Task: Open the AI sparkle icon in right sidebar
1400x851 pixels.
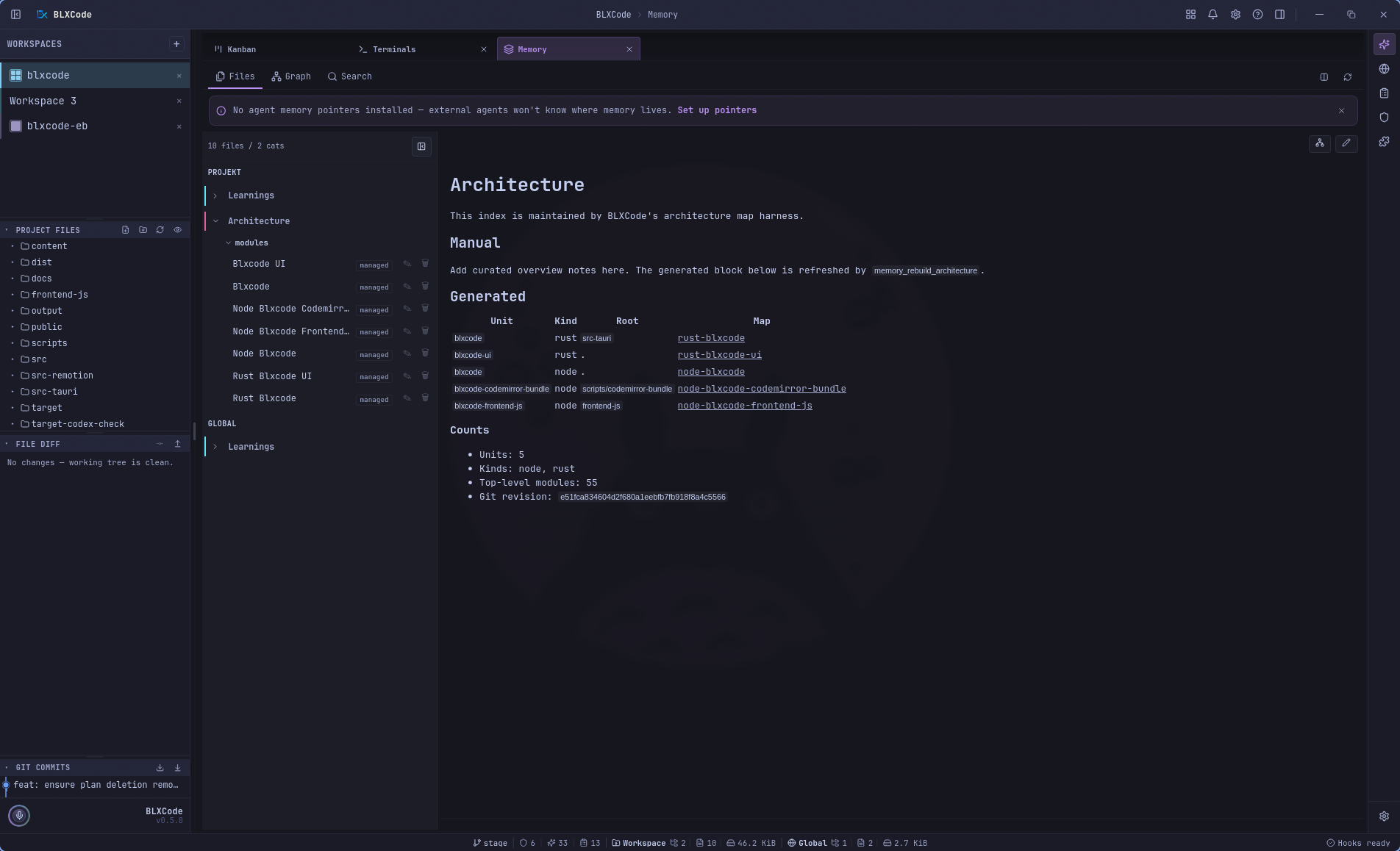Action: click(x=1385, y=44)
